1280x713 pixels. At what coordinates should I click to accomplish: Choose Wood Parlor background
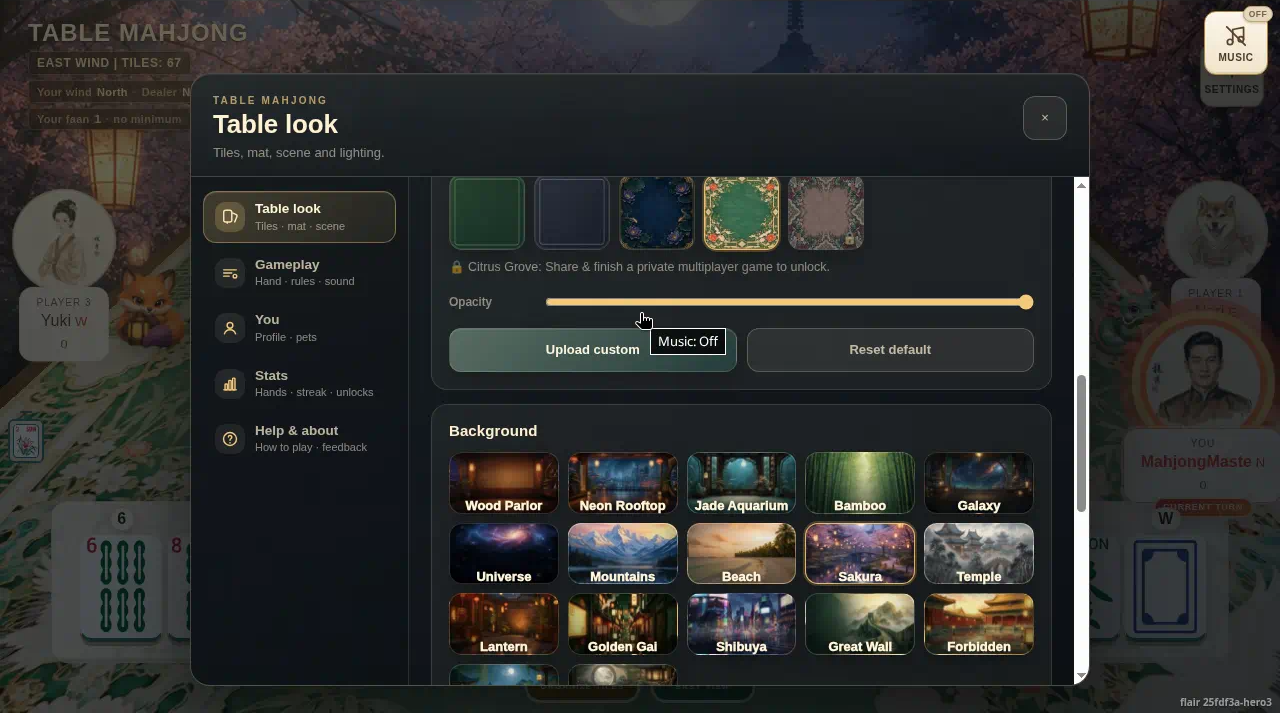504,483
